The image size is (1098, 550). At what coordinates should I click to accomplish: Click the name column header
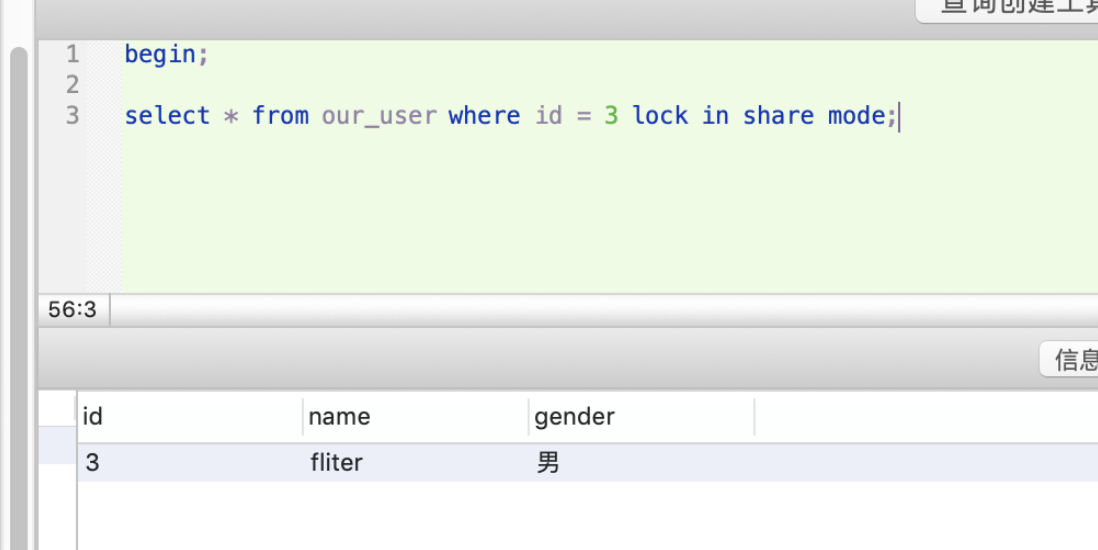pos(339,416)
